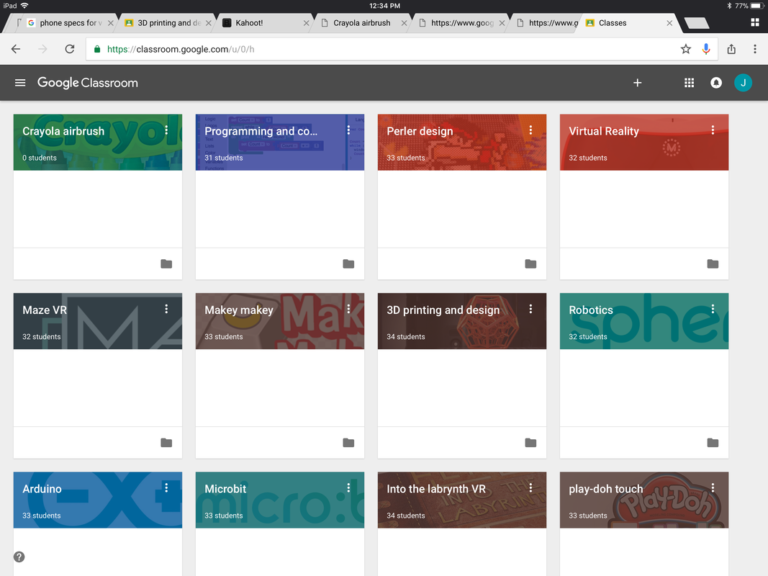
Task: Open the Crayola airbrush class
Action: tap(63, 131)
